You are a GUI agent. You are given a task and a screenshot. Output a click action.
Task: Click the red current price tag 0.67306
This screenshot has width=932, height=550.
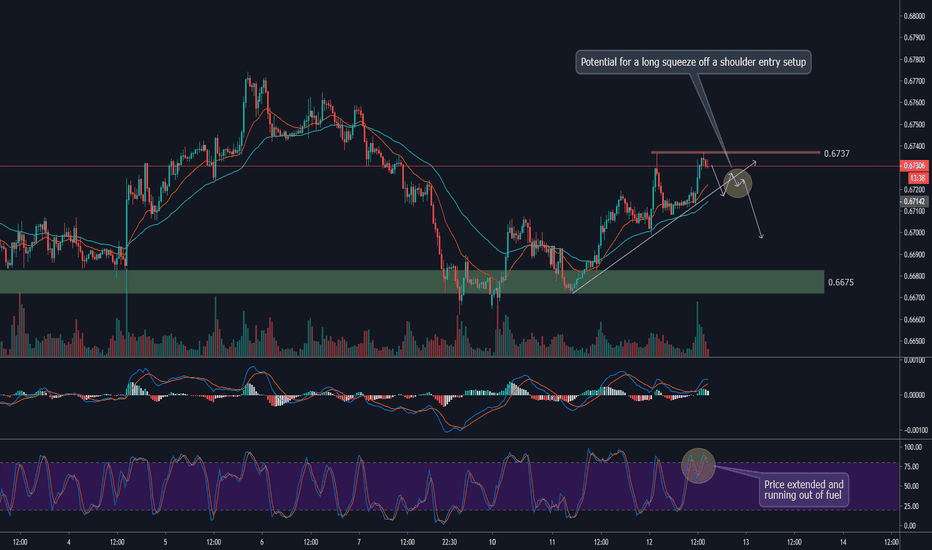(x=914, y=166)
